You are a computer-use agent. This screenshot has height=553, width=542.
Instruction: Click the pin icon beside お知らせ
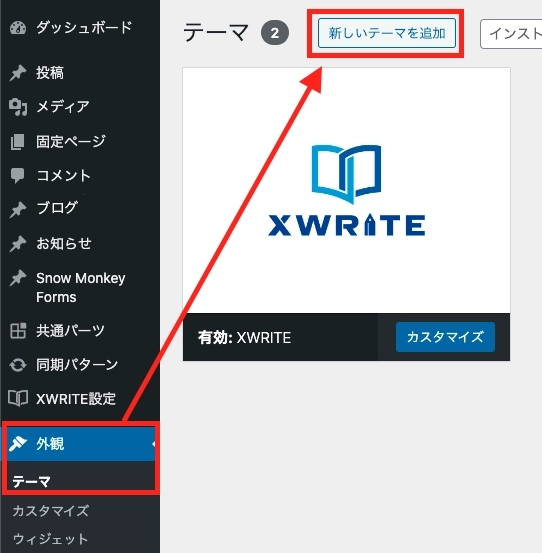18,243
